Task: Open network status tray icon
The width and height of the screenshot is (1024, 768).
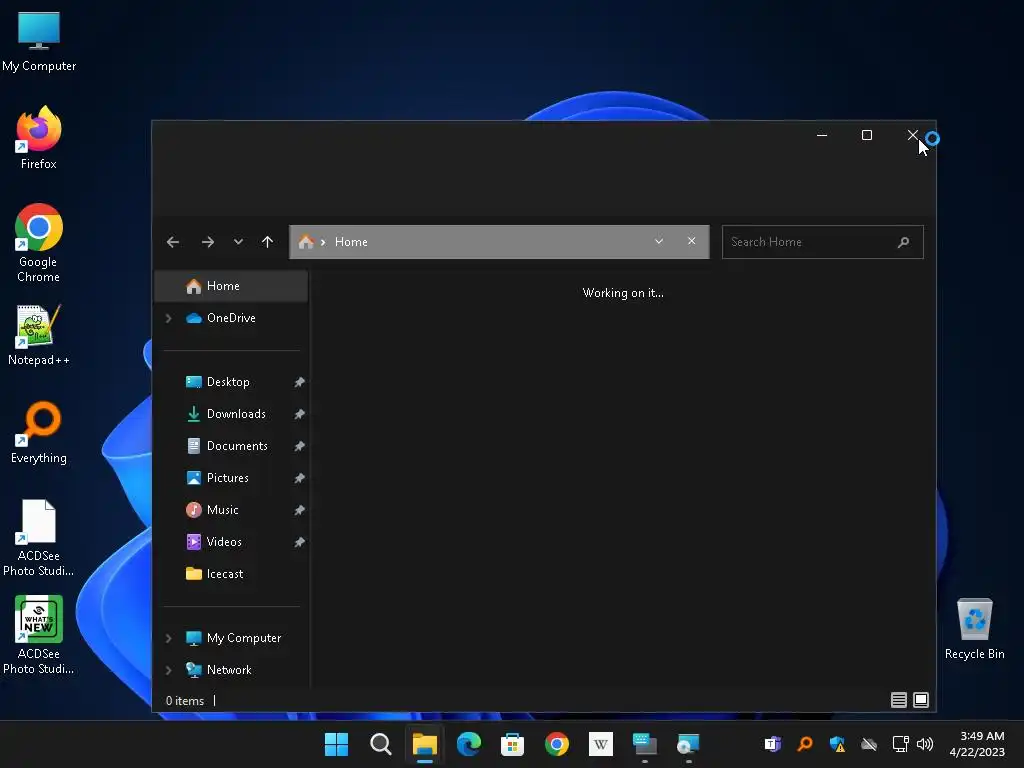Action: pos(901,744)
